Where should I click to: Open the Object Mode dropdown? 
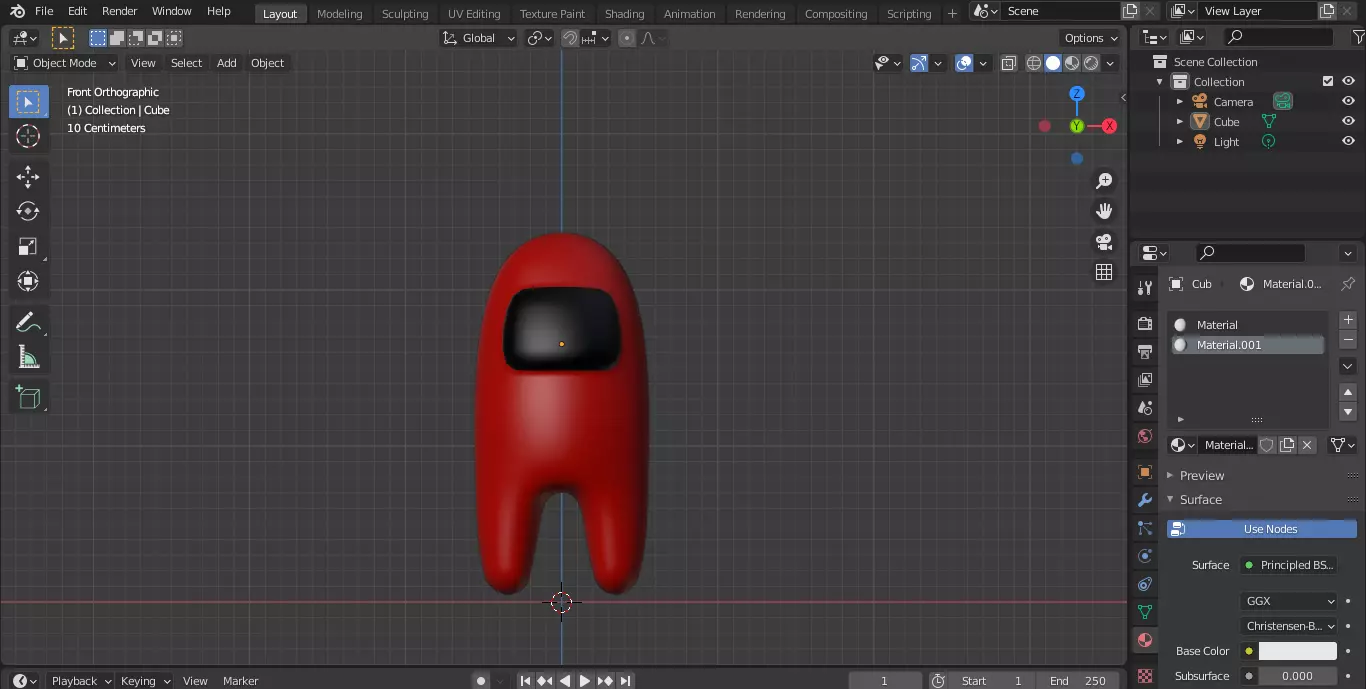click(x=65, y=63)
